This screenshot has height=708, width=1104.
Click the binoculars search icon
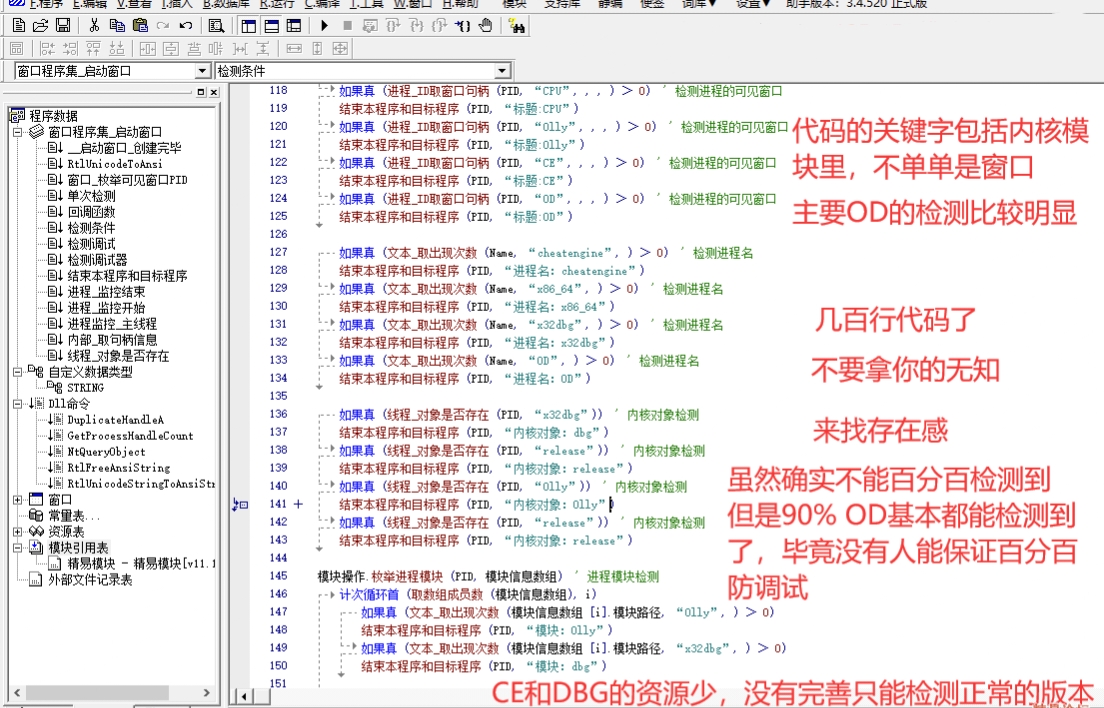point(516,27)
